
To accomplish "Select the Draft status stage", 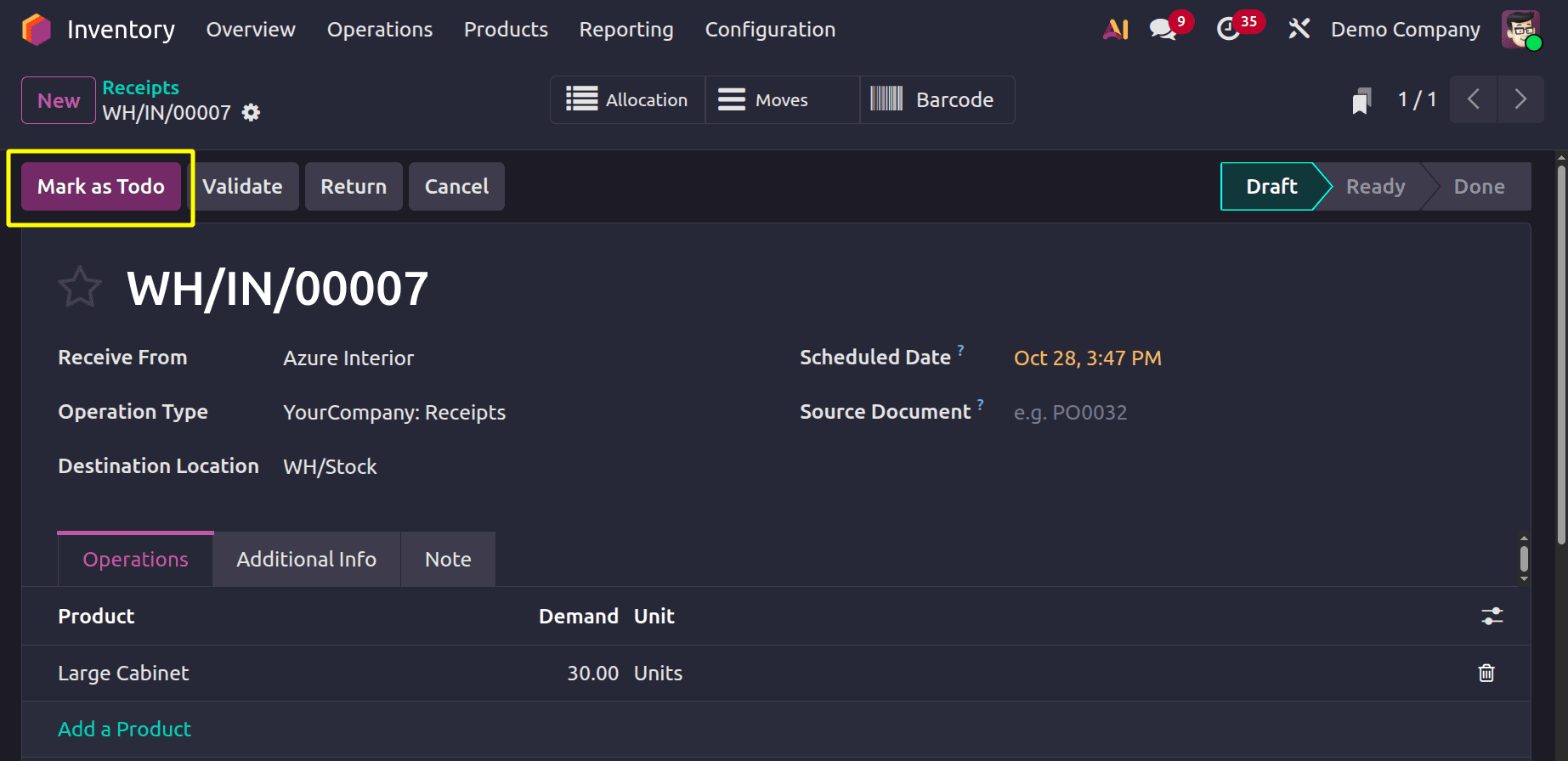I will [x=1271, y=187].
